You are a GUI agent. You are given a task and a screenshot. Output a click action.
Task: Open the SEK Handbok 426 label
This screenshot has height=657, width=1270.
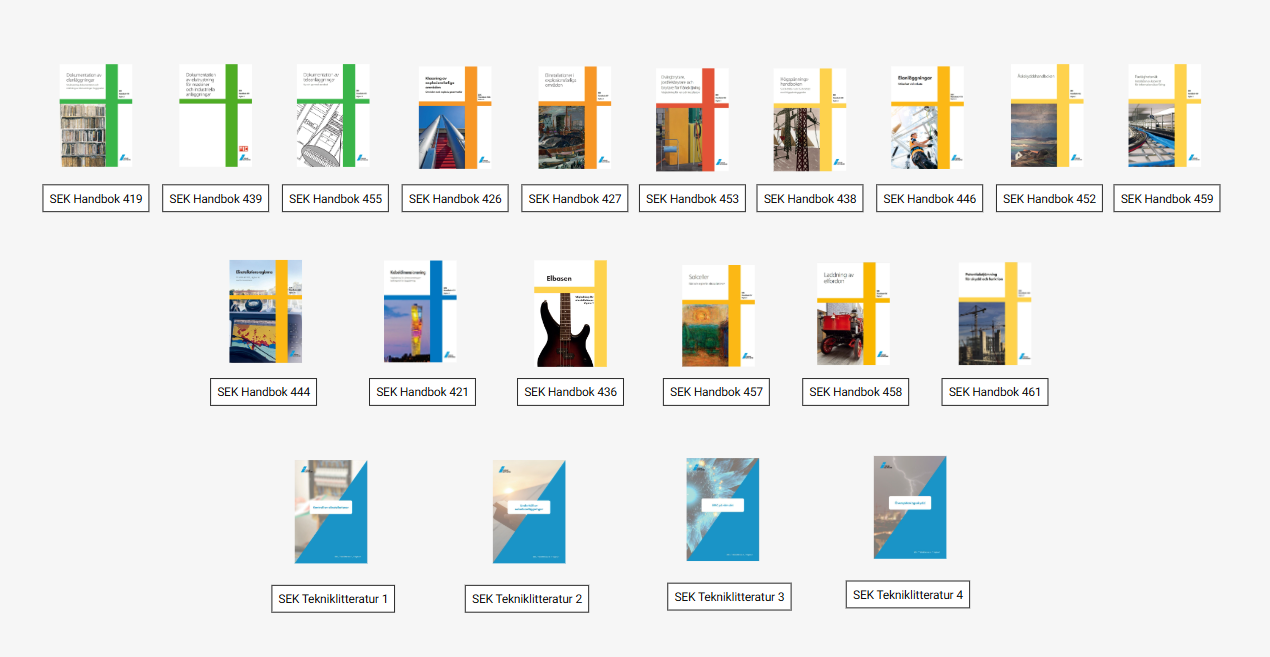(x=455, y=198)
